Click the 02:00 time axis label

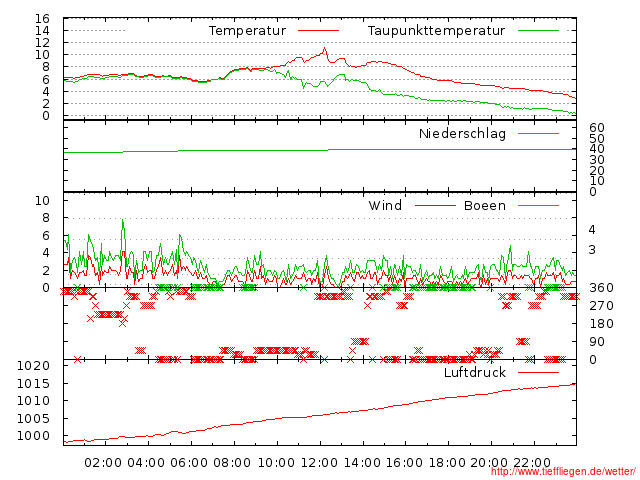103,463
